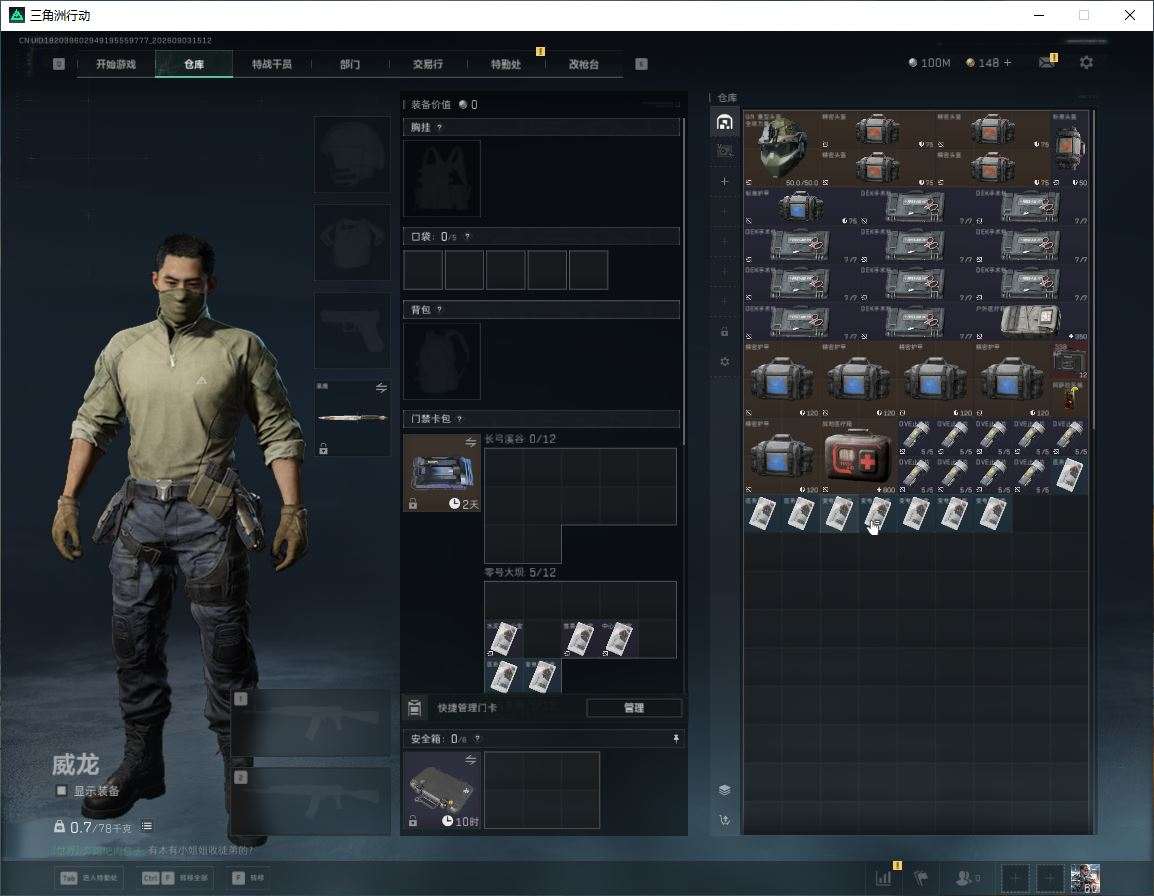This screenshot has width=1154, height=896.
Task: Click the empty body armor slot
Action: (x=353, y=242)
